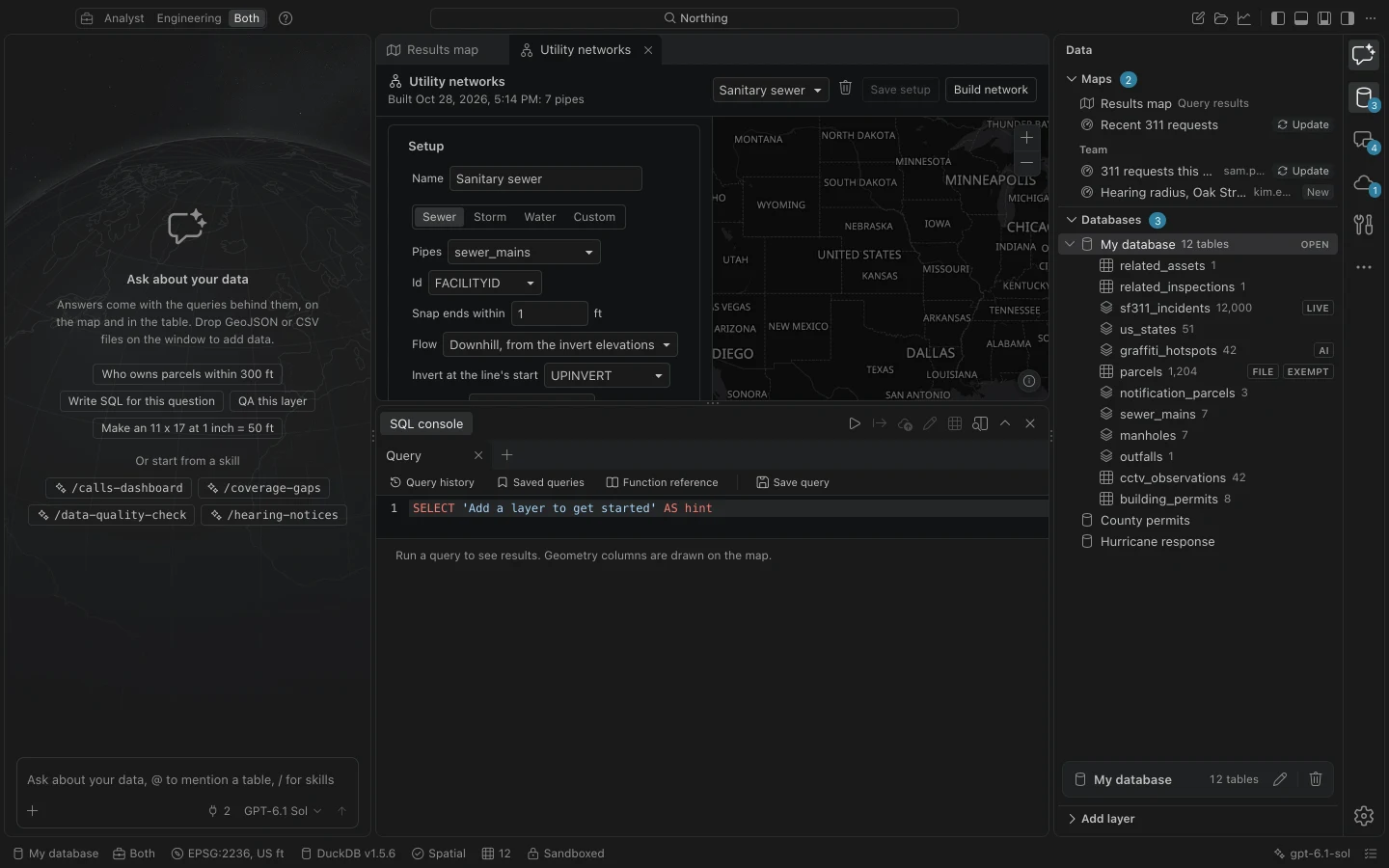Open the database sidebar icon with badge 3
Screen dimensions: 1389x868
click(x=1363, y=97)
